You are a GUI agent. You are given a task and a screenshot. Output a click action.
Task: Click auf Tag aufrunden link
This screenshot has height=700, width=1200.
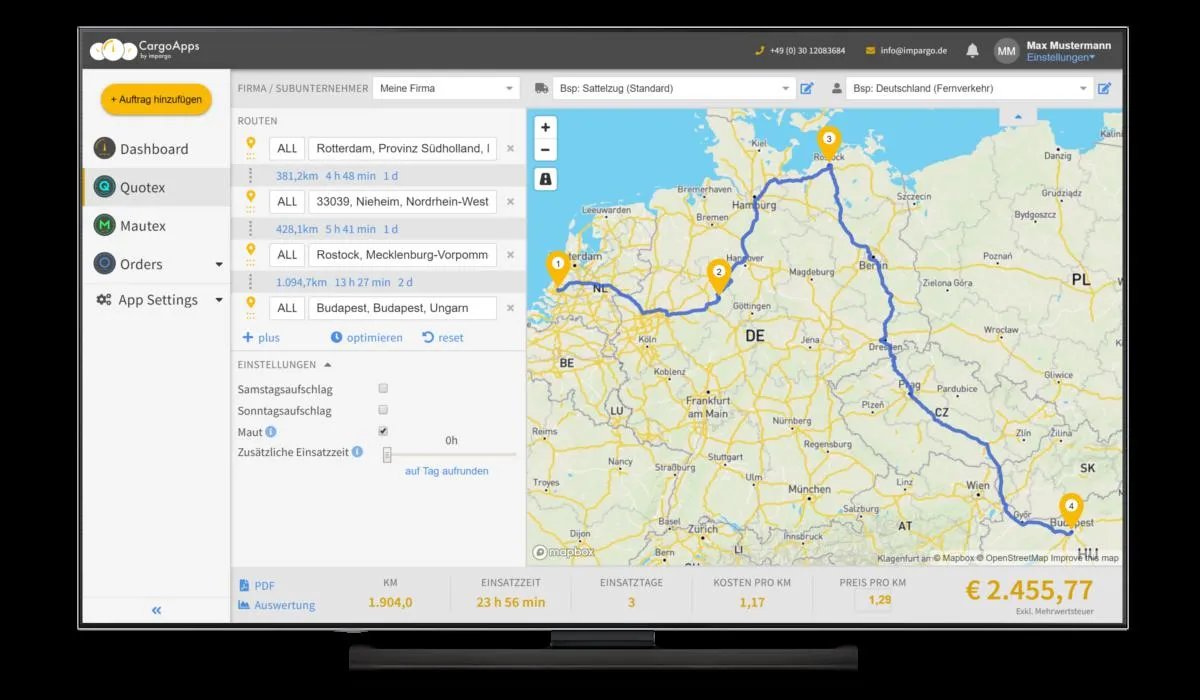click(x=444, y=470)
